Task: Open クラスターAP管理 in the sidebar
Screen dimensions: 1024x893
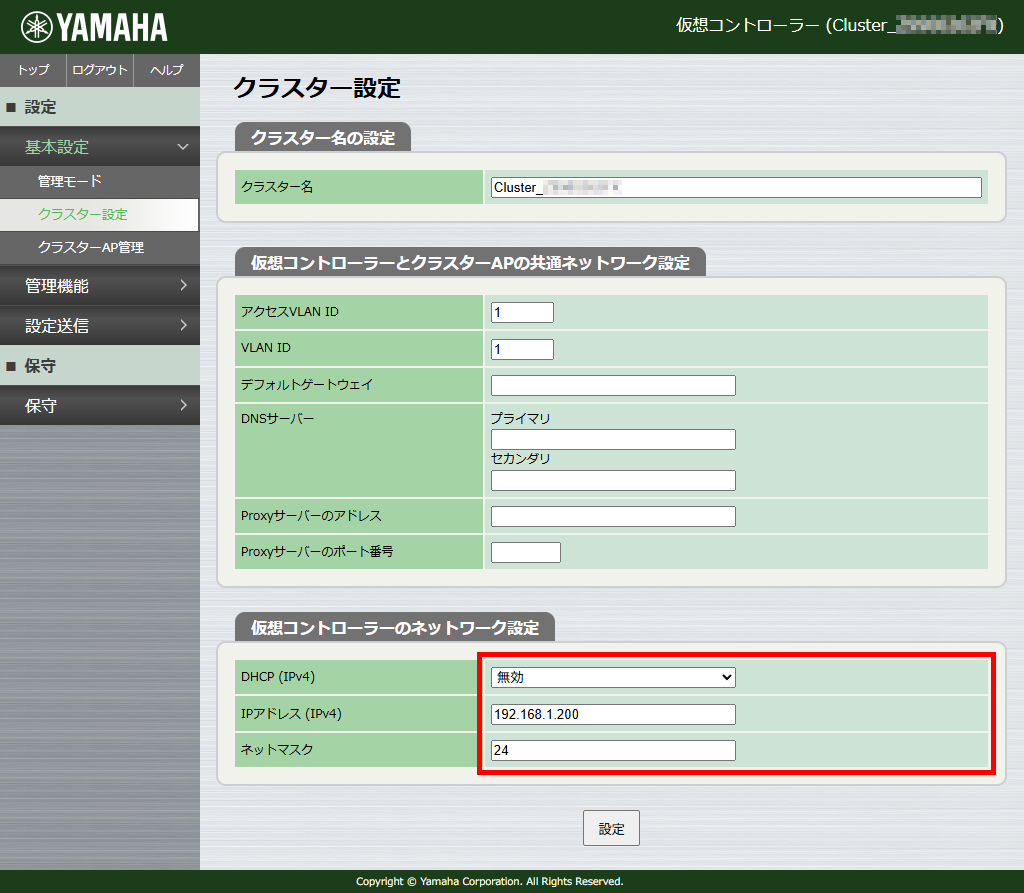Action: (x=100, y=248)
